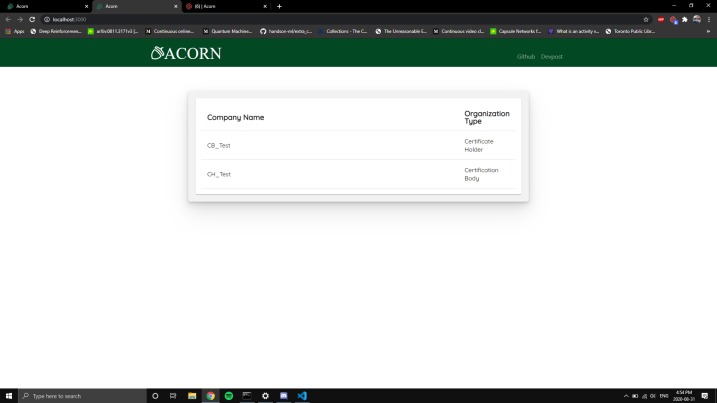
Task: Close the '(6) | Acorn' tab
Action: [x=265, y=6]
